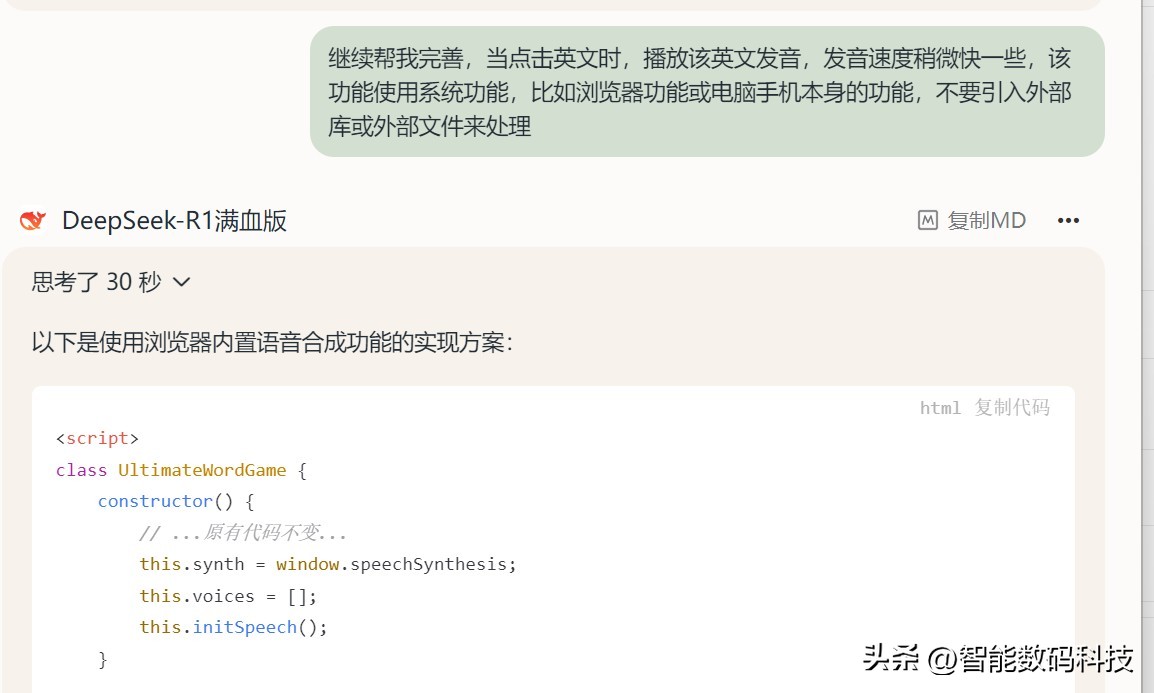Click the <script> tag at code top
Screen dimensions: 1154x693
point(97,438)
